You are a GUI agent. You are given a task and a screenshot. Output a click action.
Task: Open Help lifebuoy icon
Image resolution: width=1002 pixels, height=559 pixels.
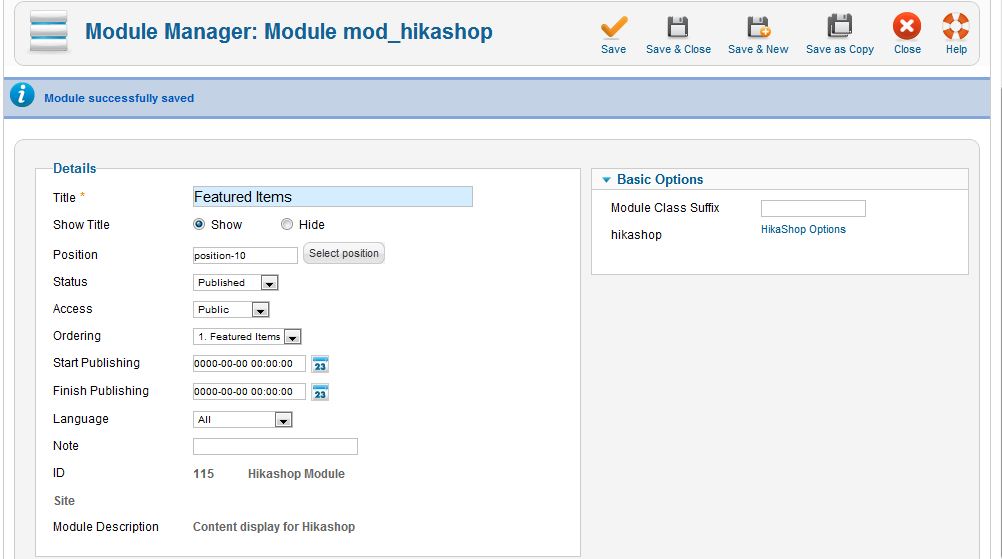956,27
